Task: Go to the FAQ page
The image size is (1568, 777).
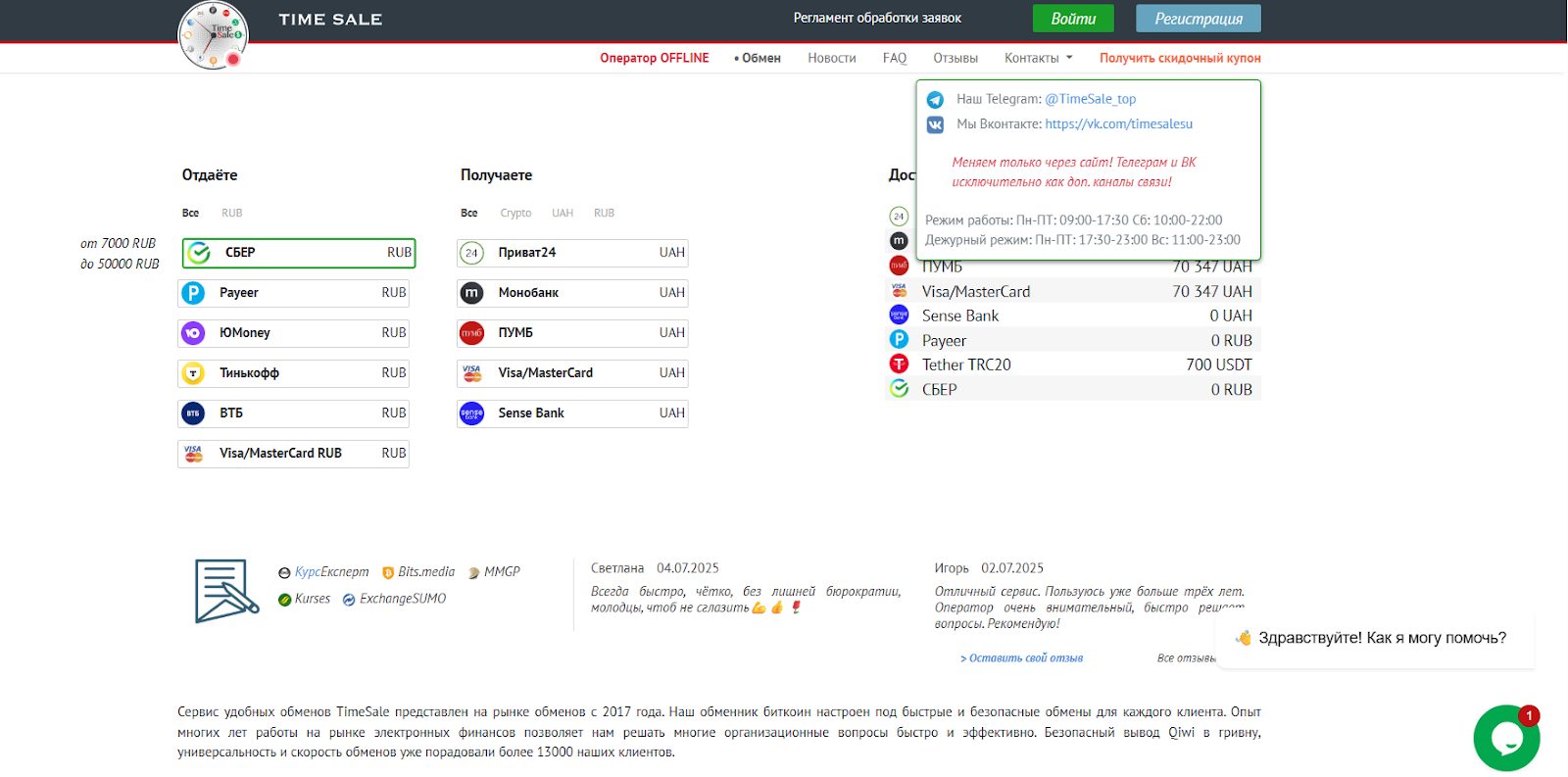Action: point(895,59)
